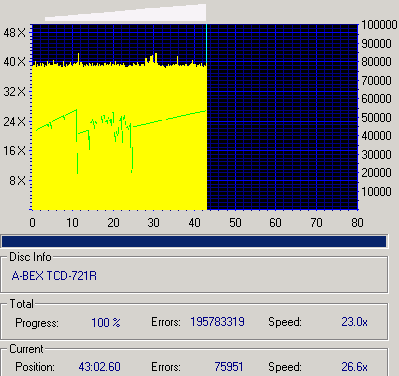Click the 50000 label on error axis
The height and width of the screenshot is (376, 399).
point(376,117)
